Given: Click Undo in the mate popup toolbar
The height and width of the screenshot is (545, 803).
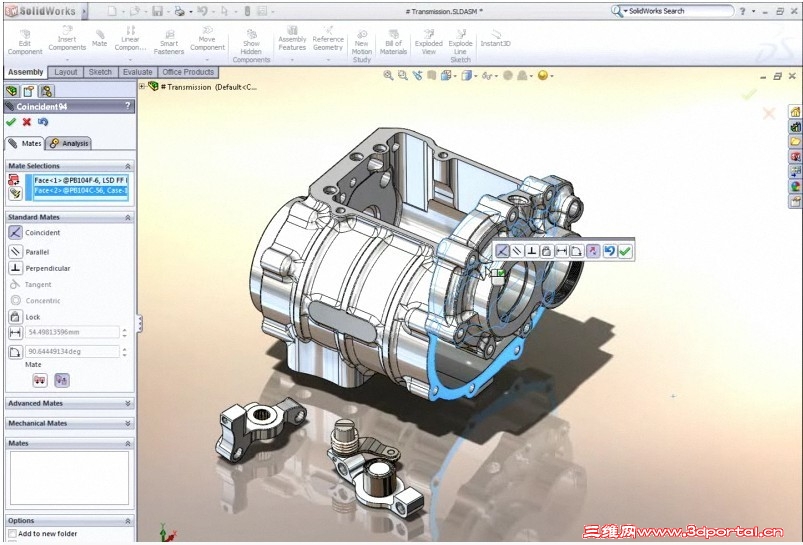Looking at the screenshot, I should (609, 251).
